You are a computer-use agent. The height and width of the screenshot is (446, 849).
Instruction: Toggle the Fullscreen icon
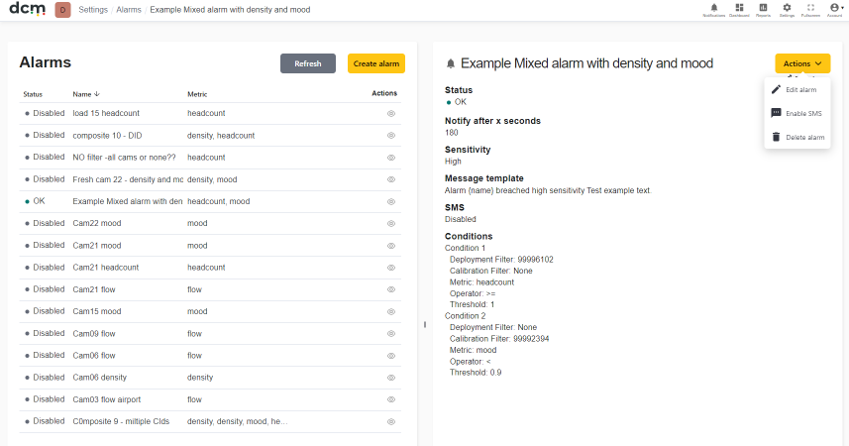pos(811,9)
